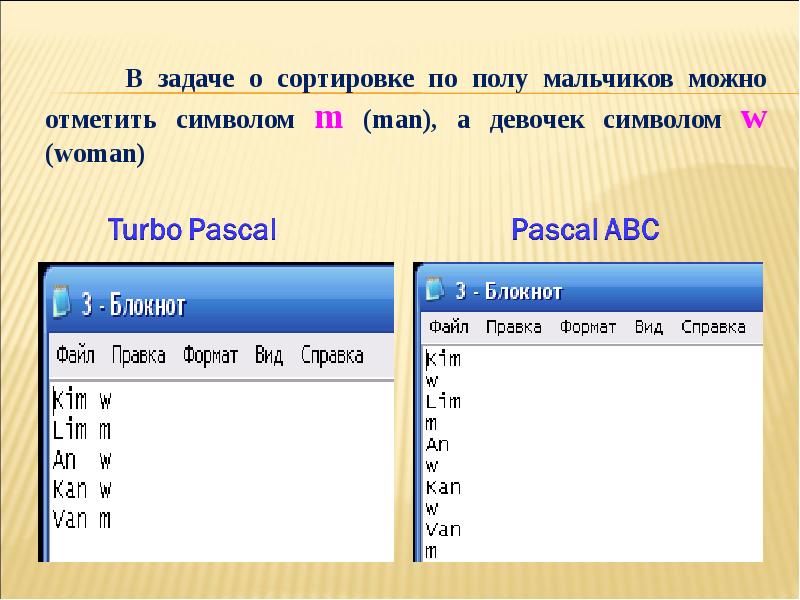Click the 'An  w' line in Turbo Pascal Notepad

tap(81, 460)
